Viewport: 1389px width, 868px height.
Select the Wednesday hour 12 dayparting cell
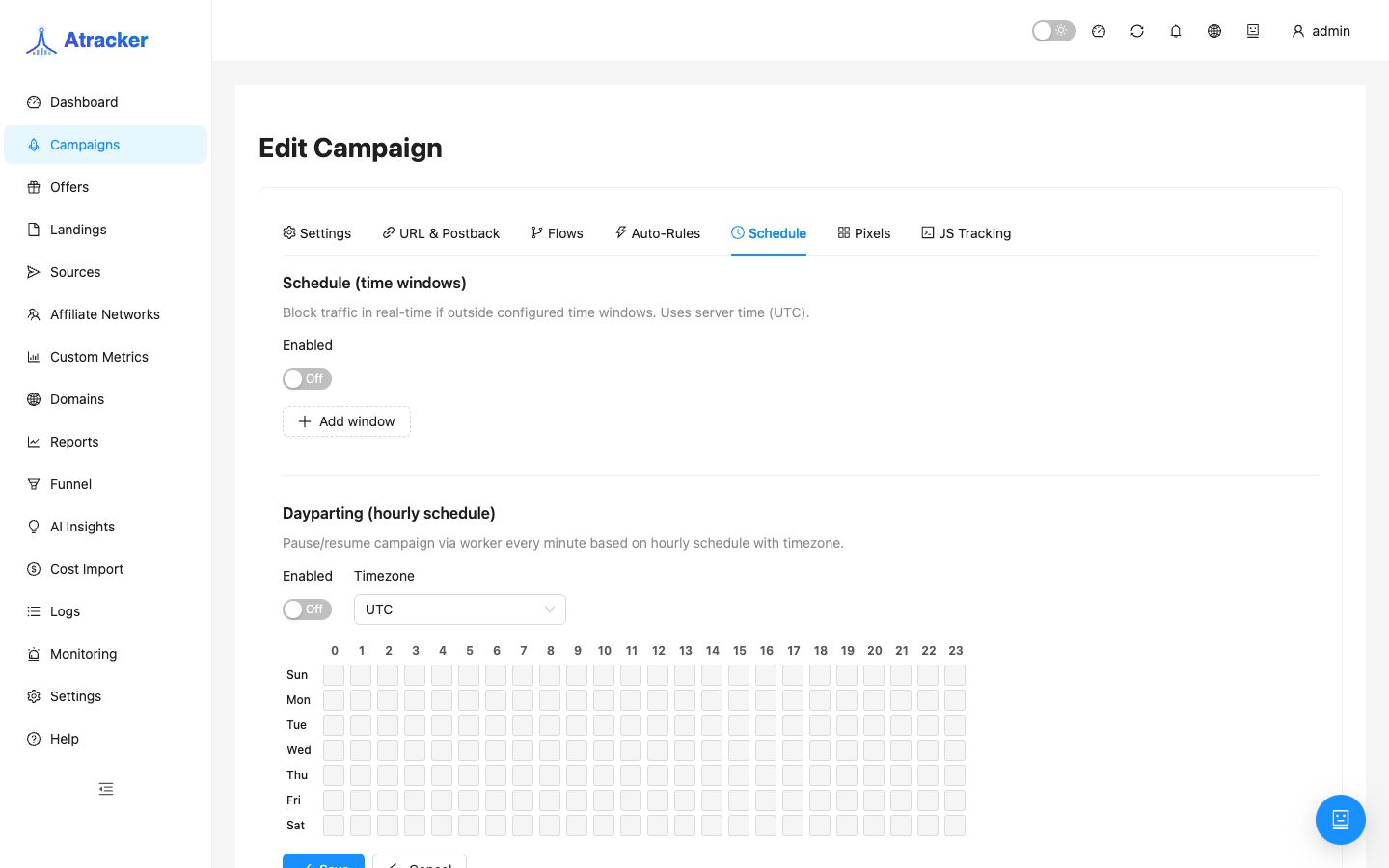658,750
